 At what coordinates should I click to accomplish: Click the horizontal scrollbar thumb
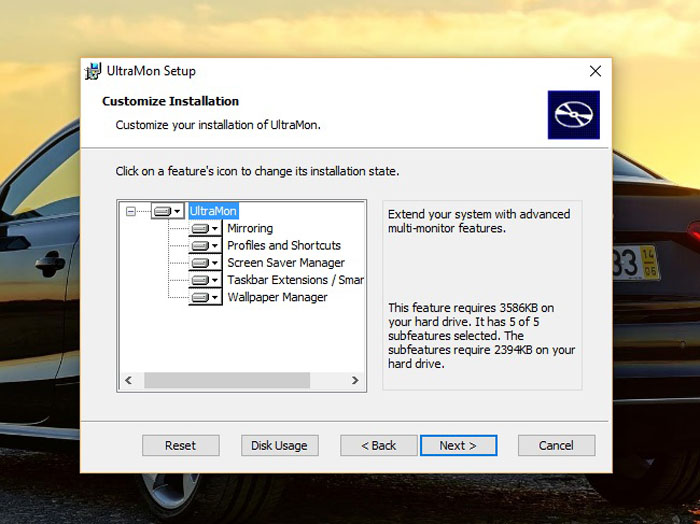coord(227,380)
